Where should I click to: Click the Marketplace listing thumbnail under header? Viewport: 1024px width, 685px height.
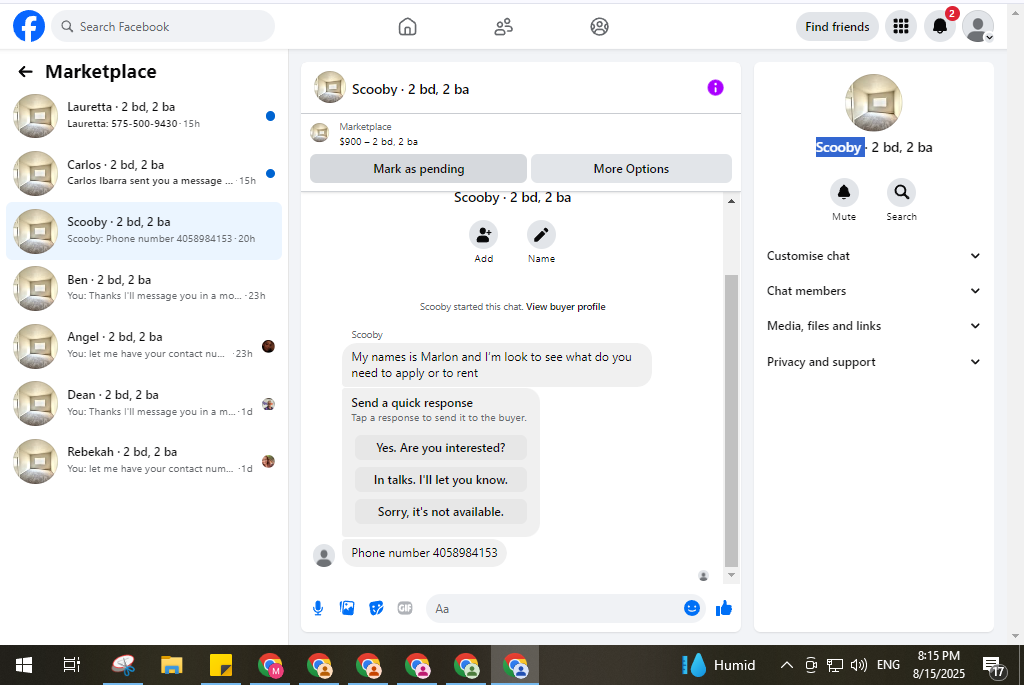click(x=319, y=133)
